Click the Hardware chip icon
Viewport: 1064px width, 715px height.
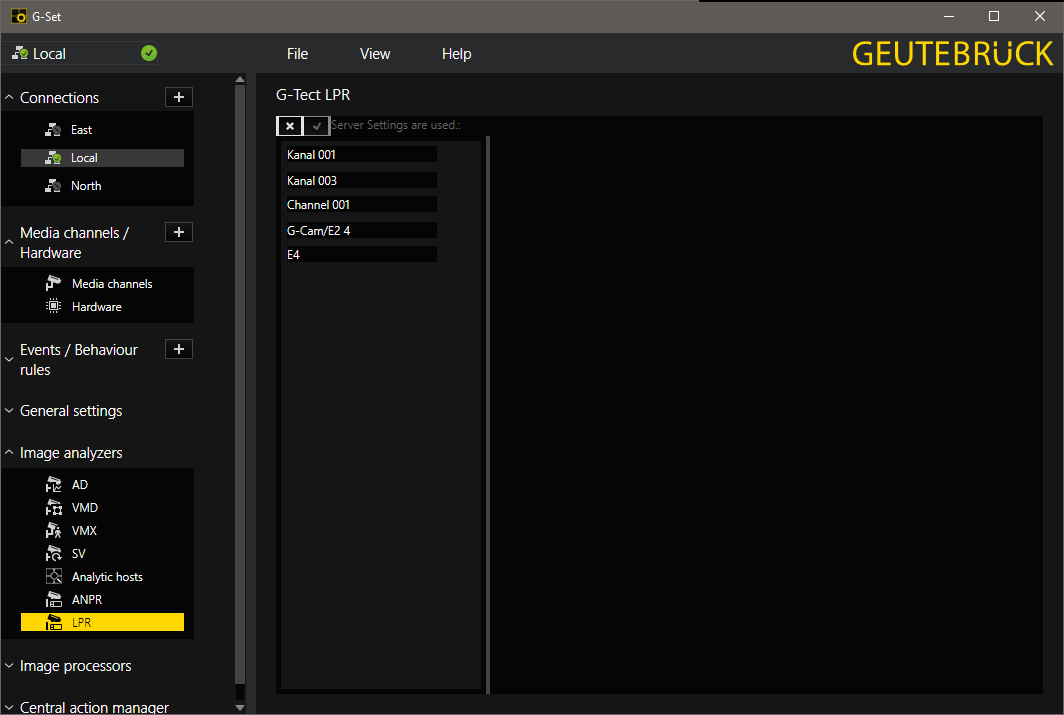(53, 306)
